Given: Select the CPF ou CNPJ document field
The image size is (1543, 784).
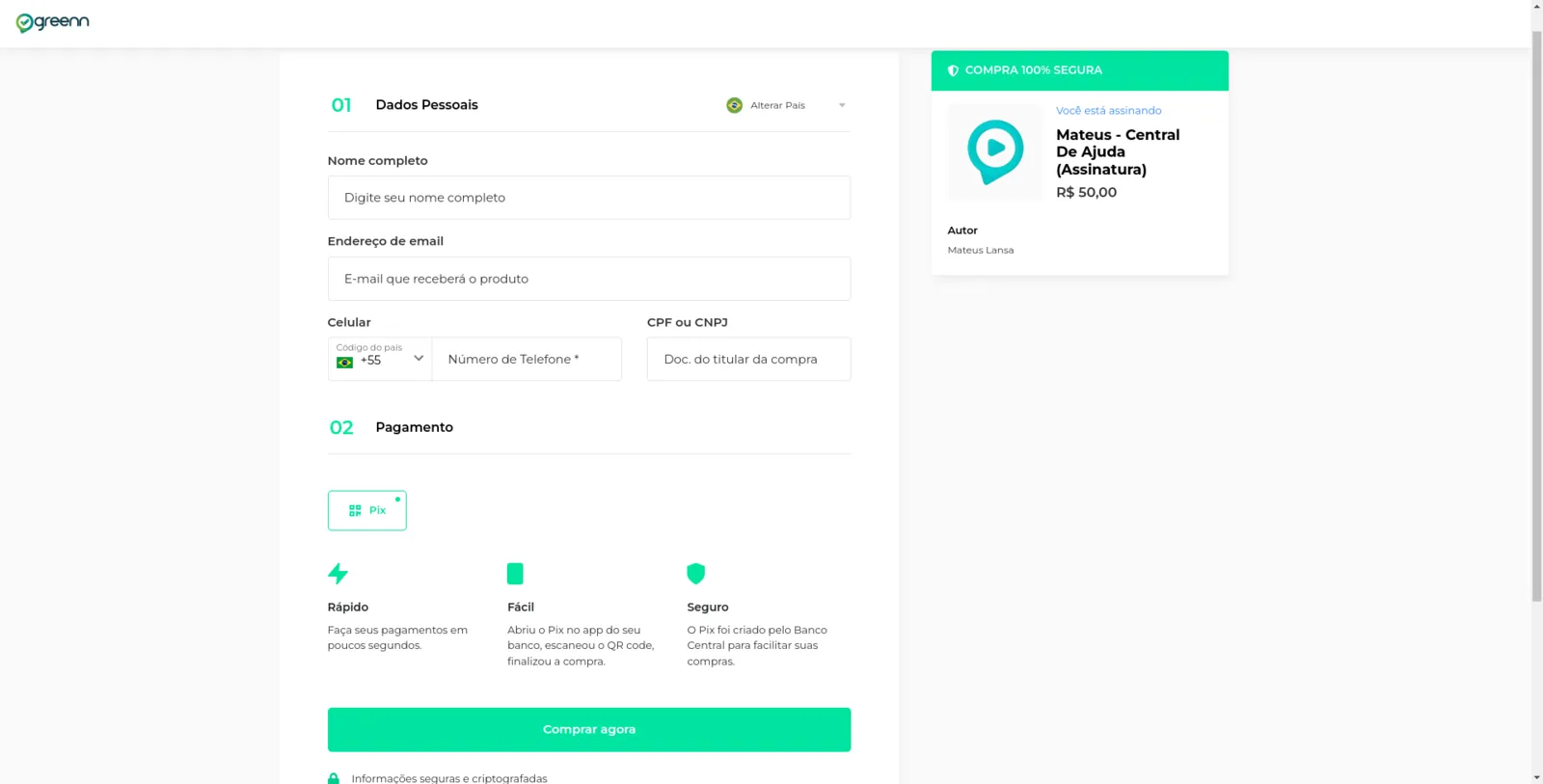Looking at the screenshot, I should pyautogui.click(x=748, y=359).
